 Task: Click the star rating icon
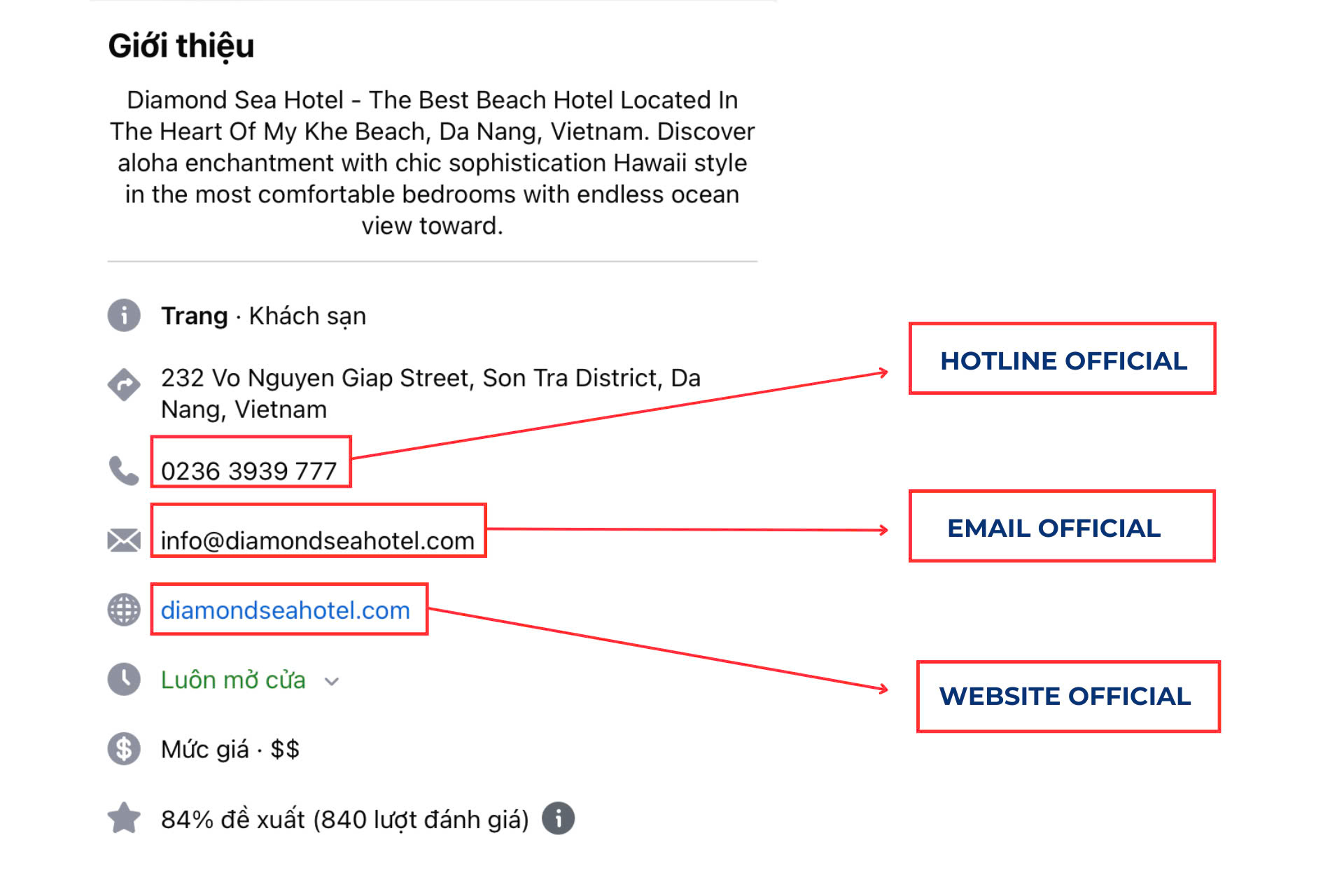pyautogui.click(x=124, y=818)
